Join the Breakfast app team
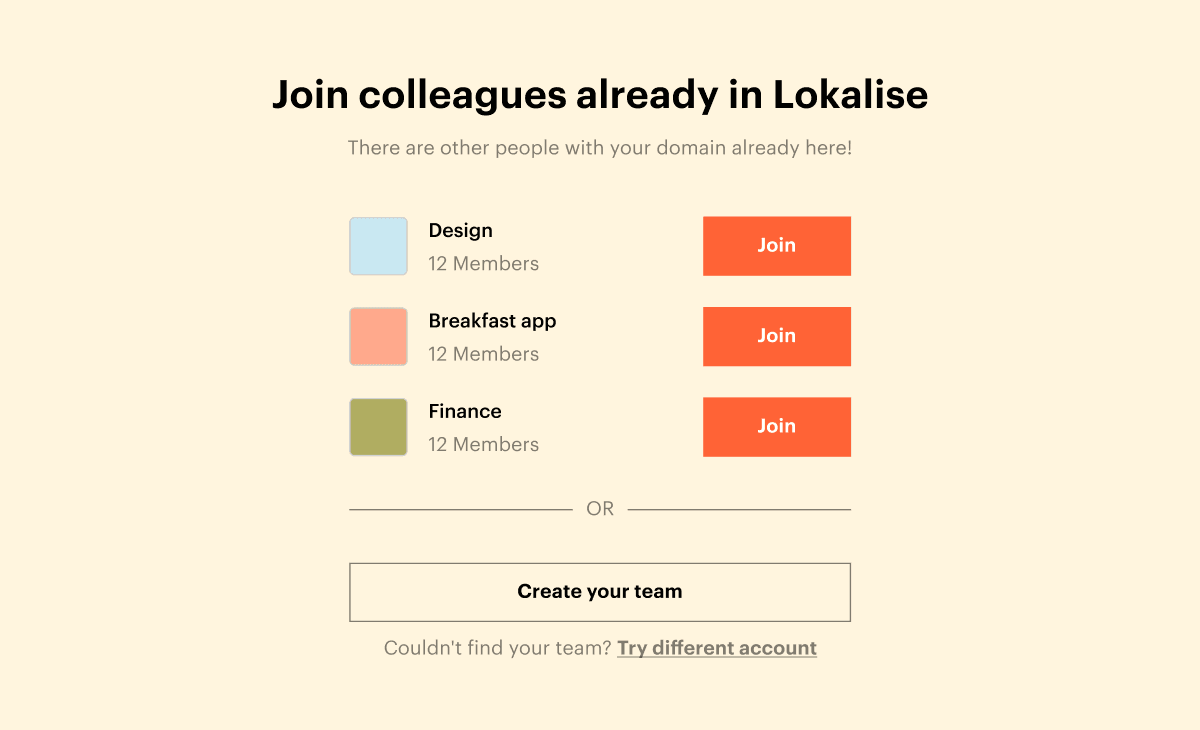This screenshot has height=730, width=1200. (x=776, y=336)
